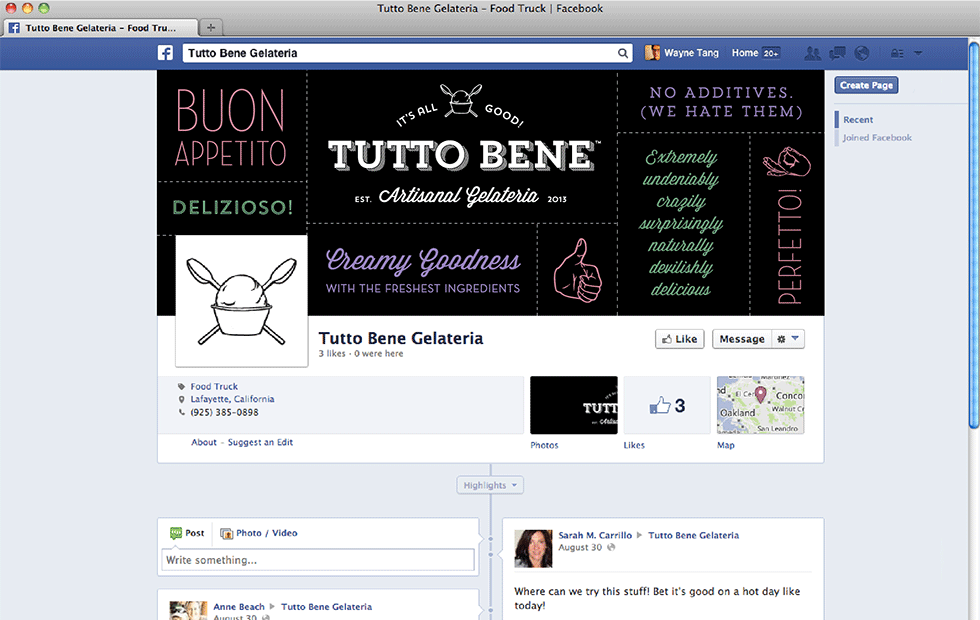Screen dimensions: 980x620
Task: Open the Map thumbnail tile
Action: pos(761,405)
